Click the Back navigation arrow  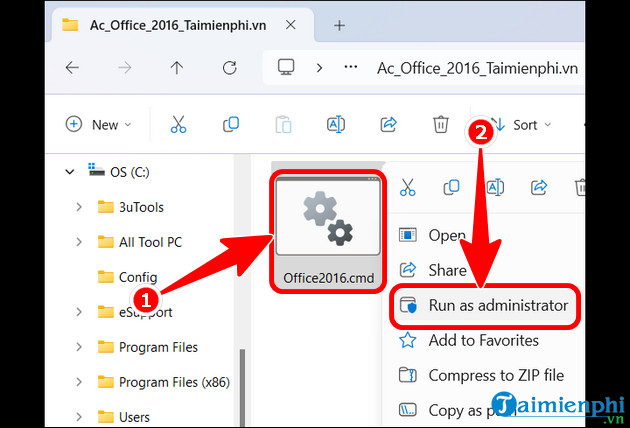[72, 68]
